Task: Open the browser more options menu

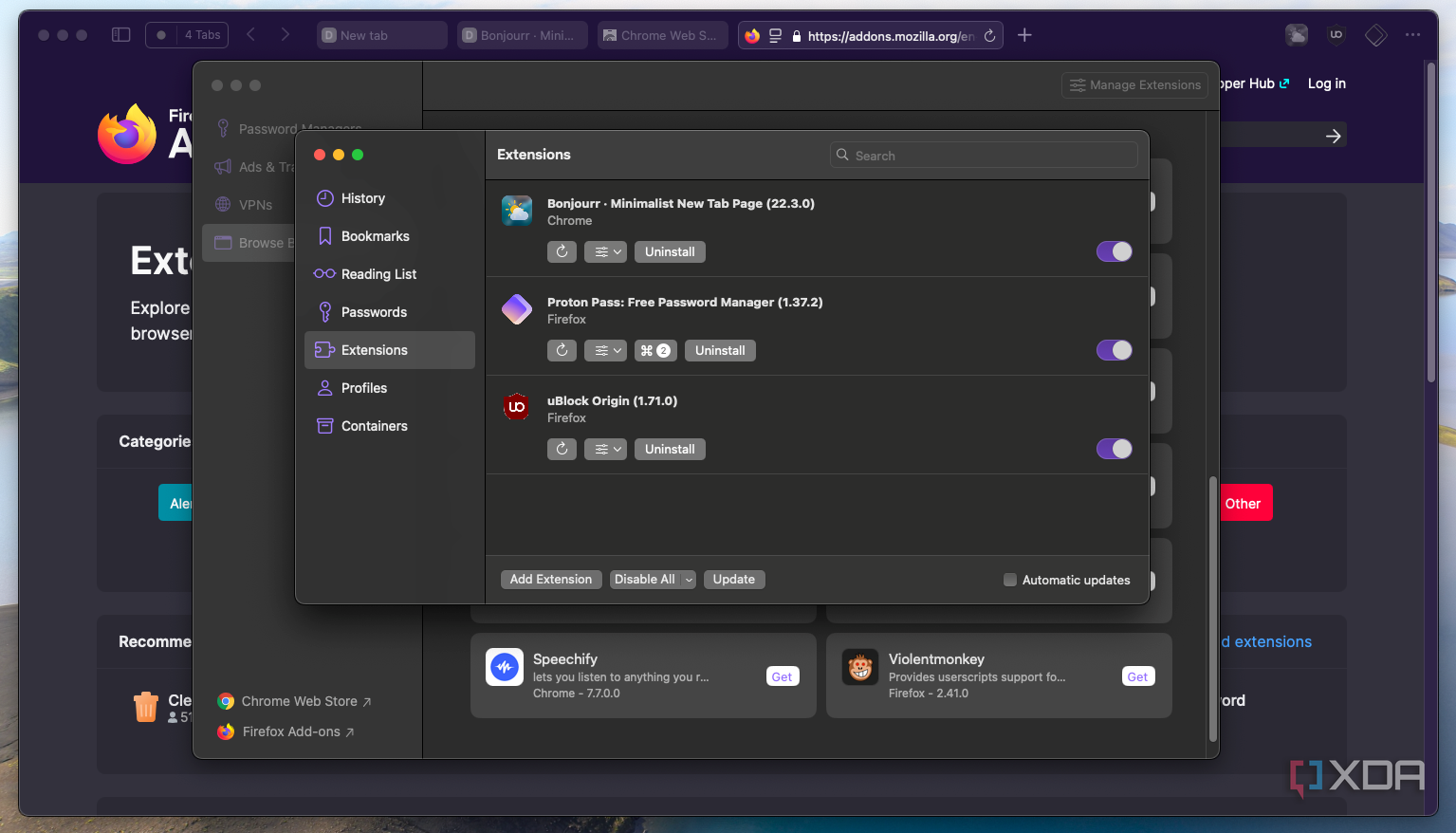Action: [1413, 35]
